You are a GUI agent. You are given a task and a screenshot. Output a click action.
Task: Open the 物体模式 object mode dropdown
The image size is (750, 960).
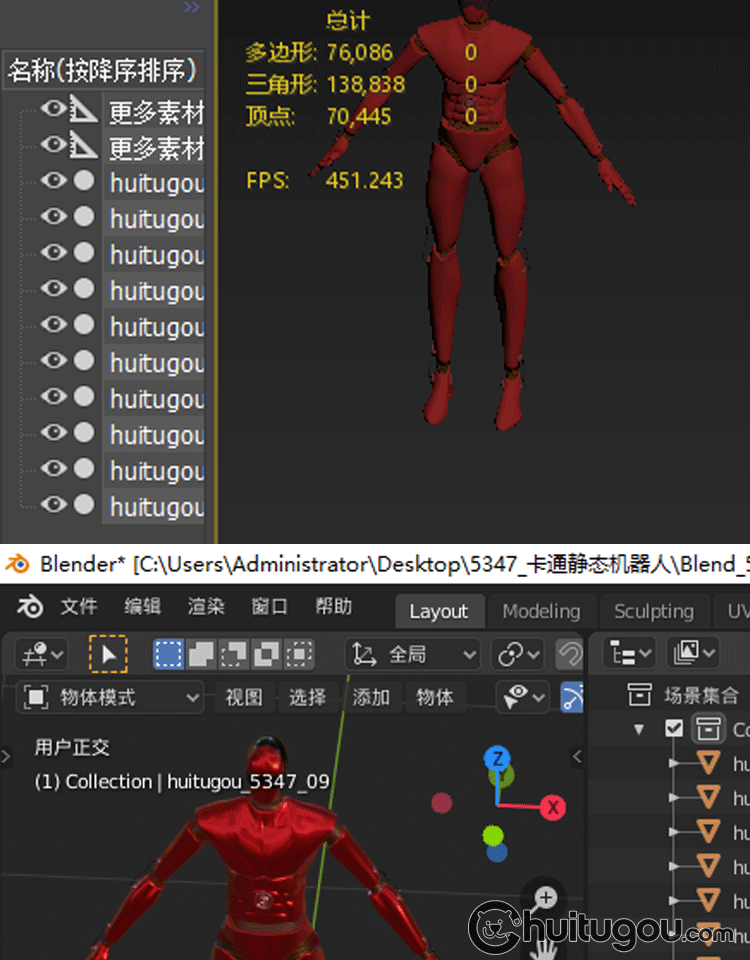(110, 697)
